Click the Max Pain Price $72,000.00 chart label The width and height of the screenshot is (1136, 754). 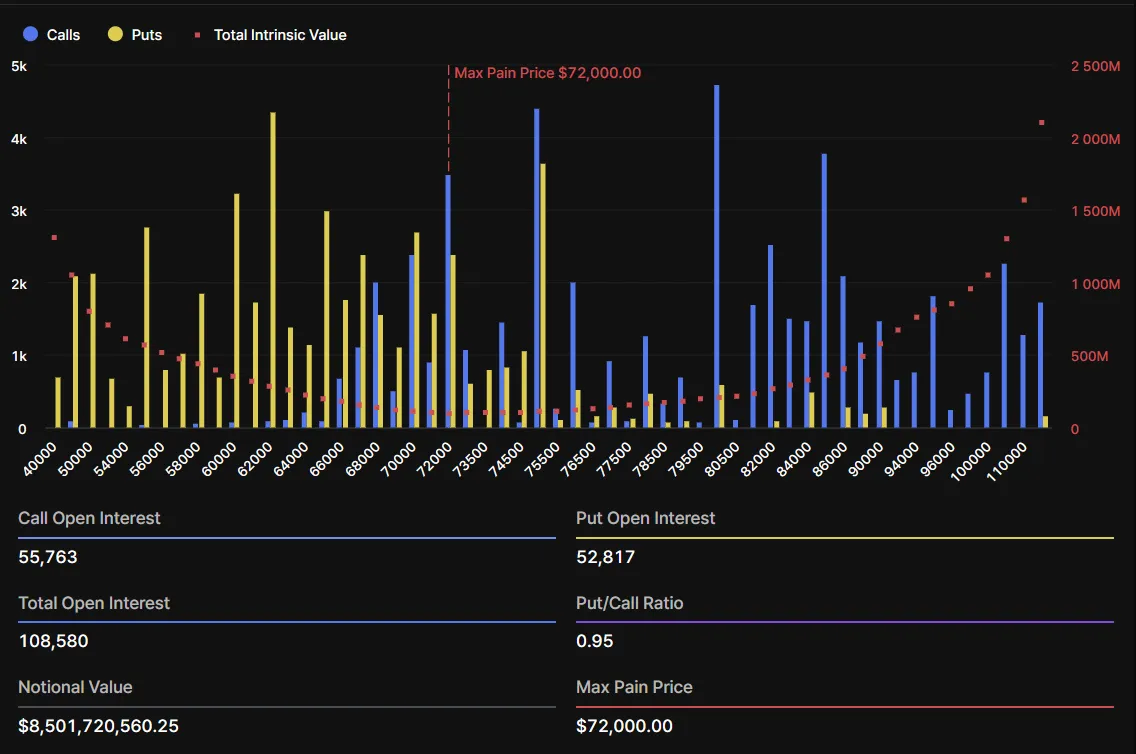(x=547, y=73)
